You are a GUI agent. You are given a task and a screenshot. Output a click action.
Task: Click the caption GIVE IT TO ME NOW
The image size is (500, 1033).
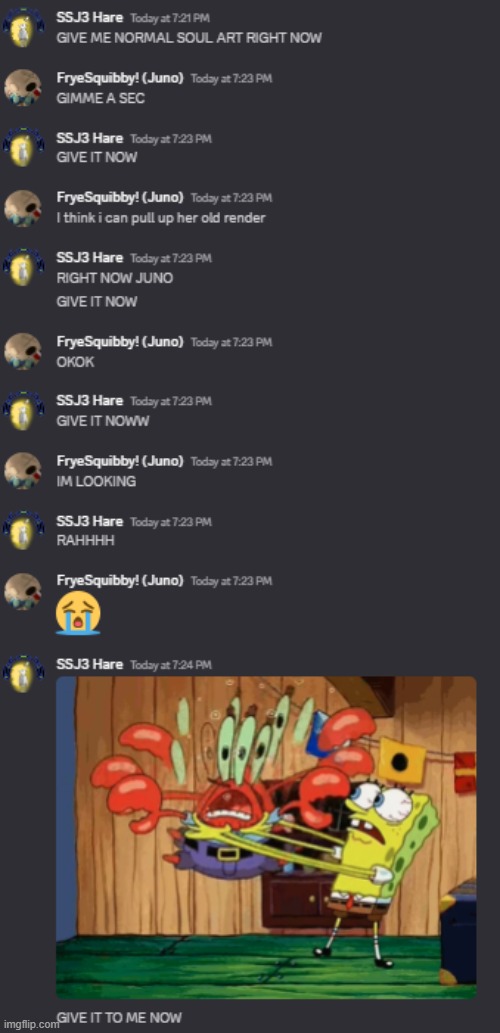pos(119,1017)
